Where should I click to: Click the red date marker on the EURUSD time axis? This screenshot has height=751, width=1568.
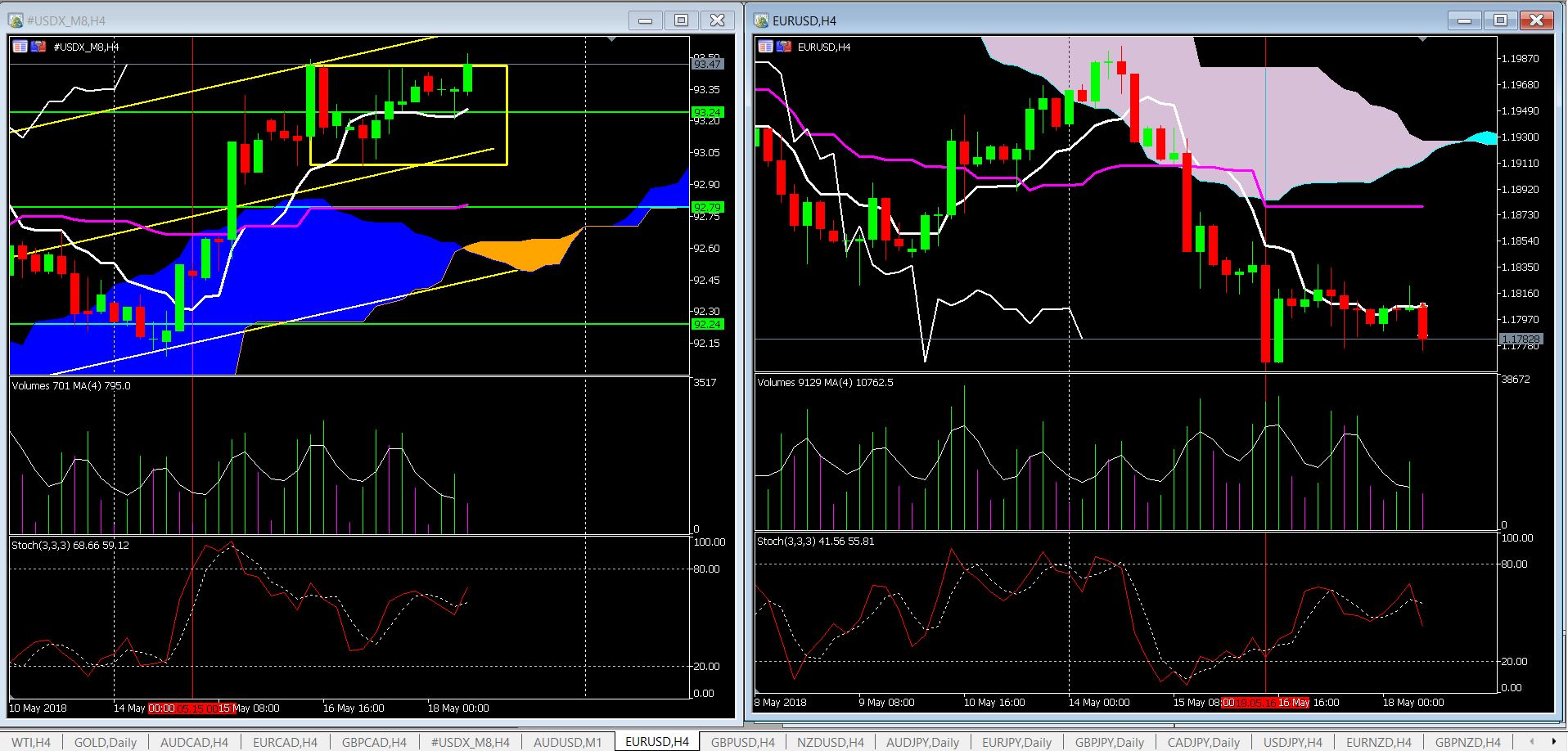(1264, 703)
